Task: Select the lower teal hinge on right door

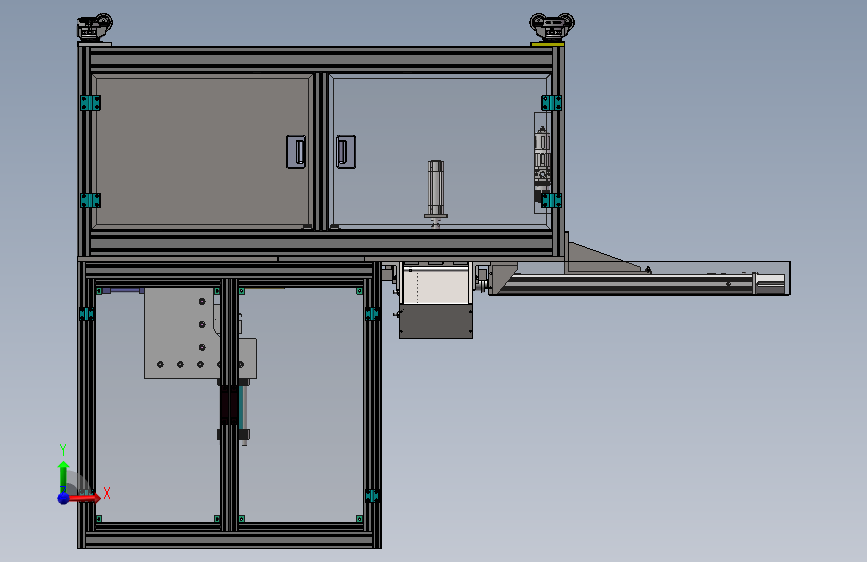Action: point(551,200)
